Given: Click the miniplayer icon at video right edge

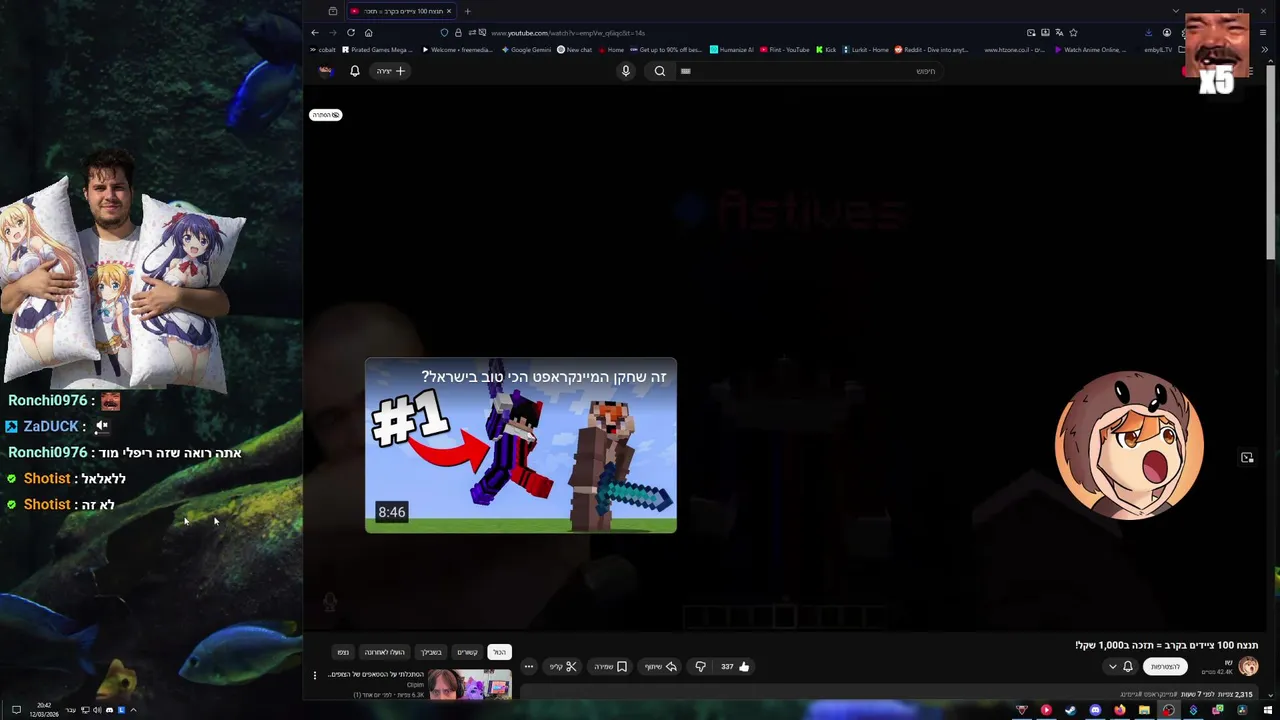Looking at the screenshot, I should click(1247, 458).
